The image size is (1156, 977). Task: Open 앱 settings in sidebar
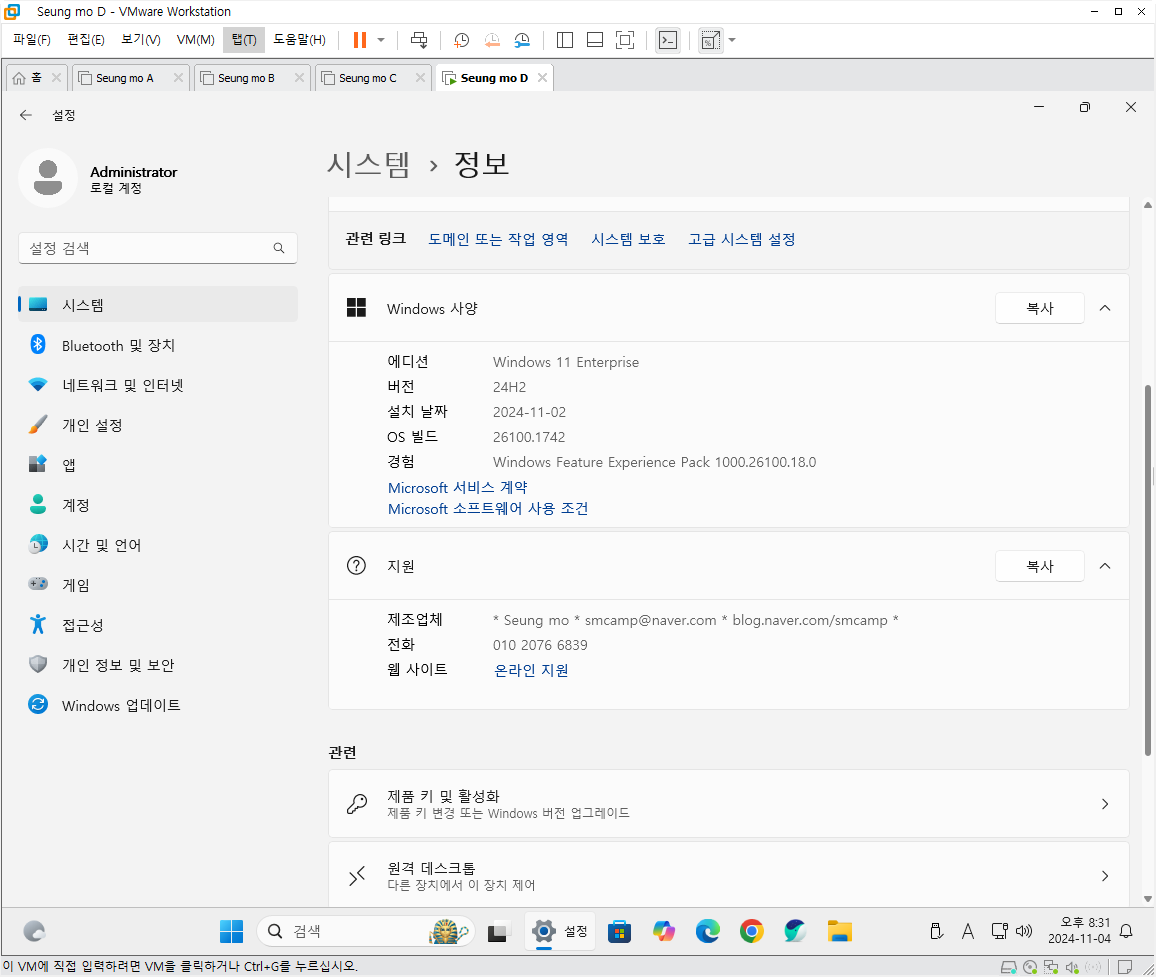pyautogui.click(x=158, y=465)
